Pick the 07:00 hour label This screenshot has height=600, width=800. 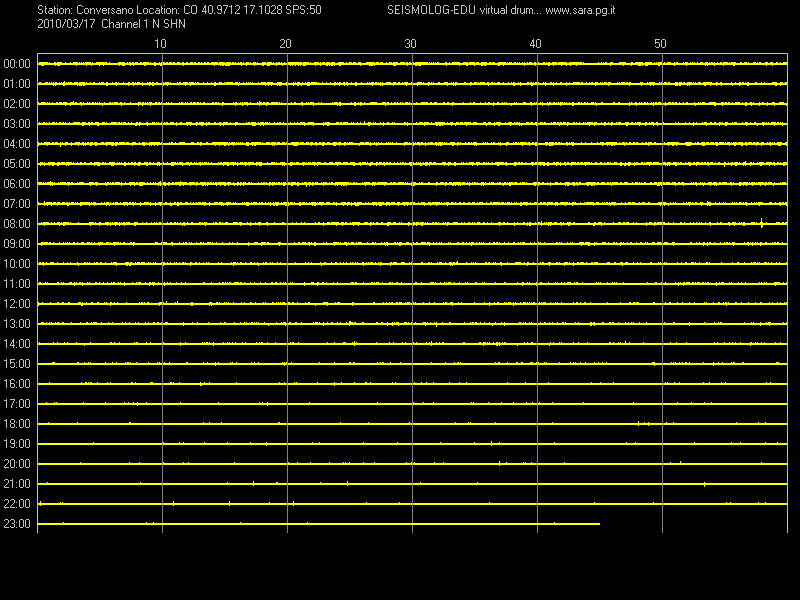[x=17, y=204]
